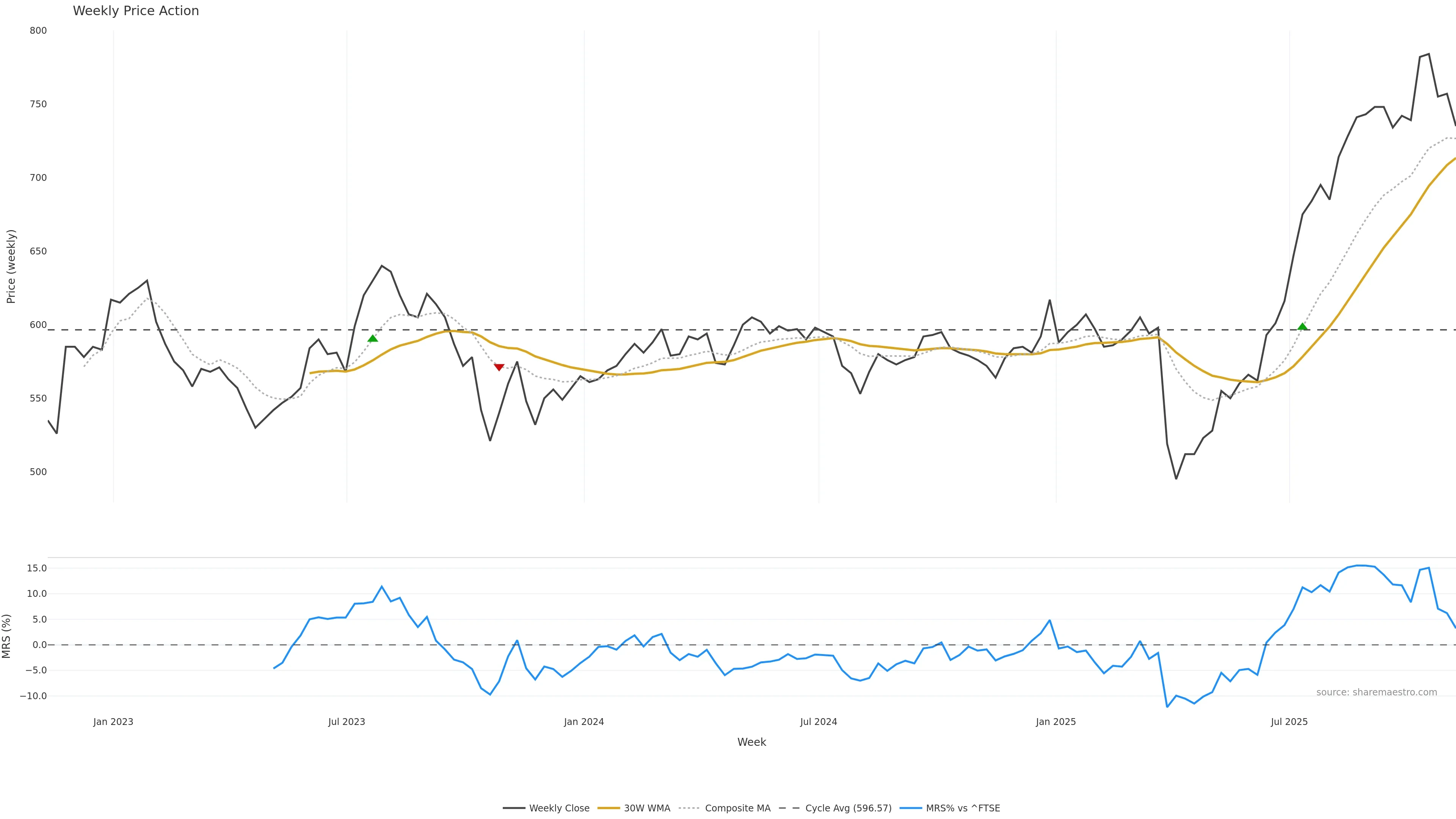This screenshot has width=1456, height=819.
Task: Toggle the Weekly Close legend label
Action: click(x=559, y=808)
